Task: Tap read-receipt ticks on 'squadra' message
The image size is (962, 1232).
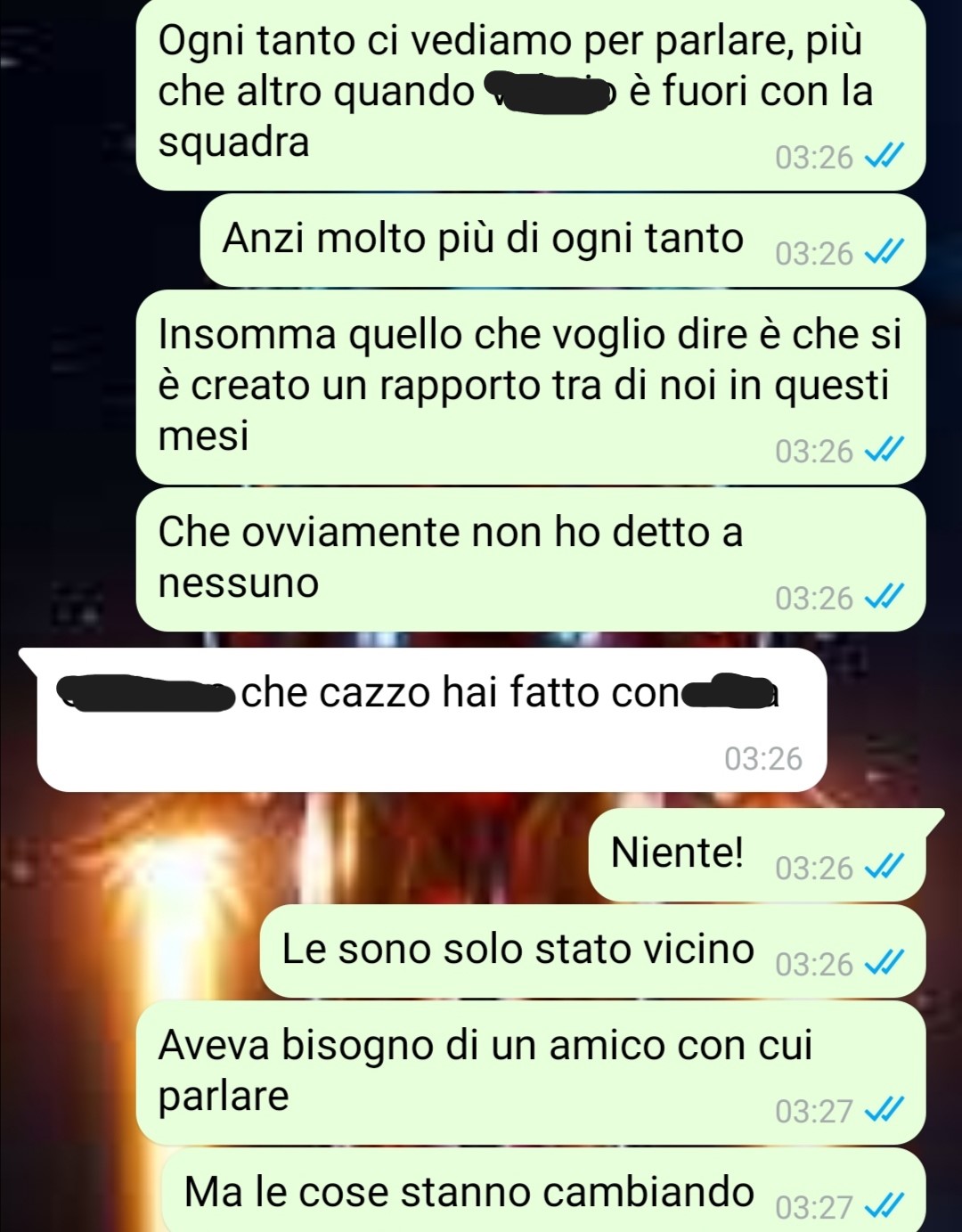Action: pyautogui.click(x=885, y=157)
